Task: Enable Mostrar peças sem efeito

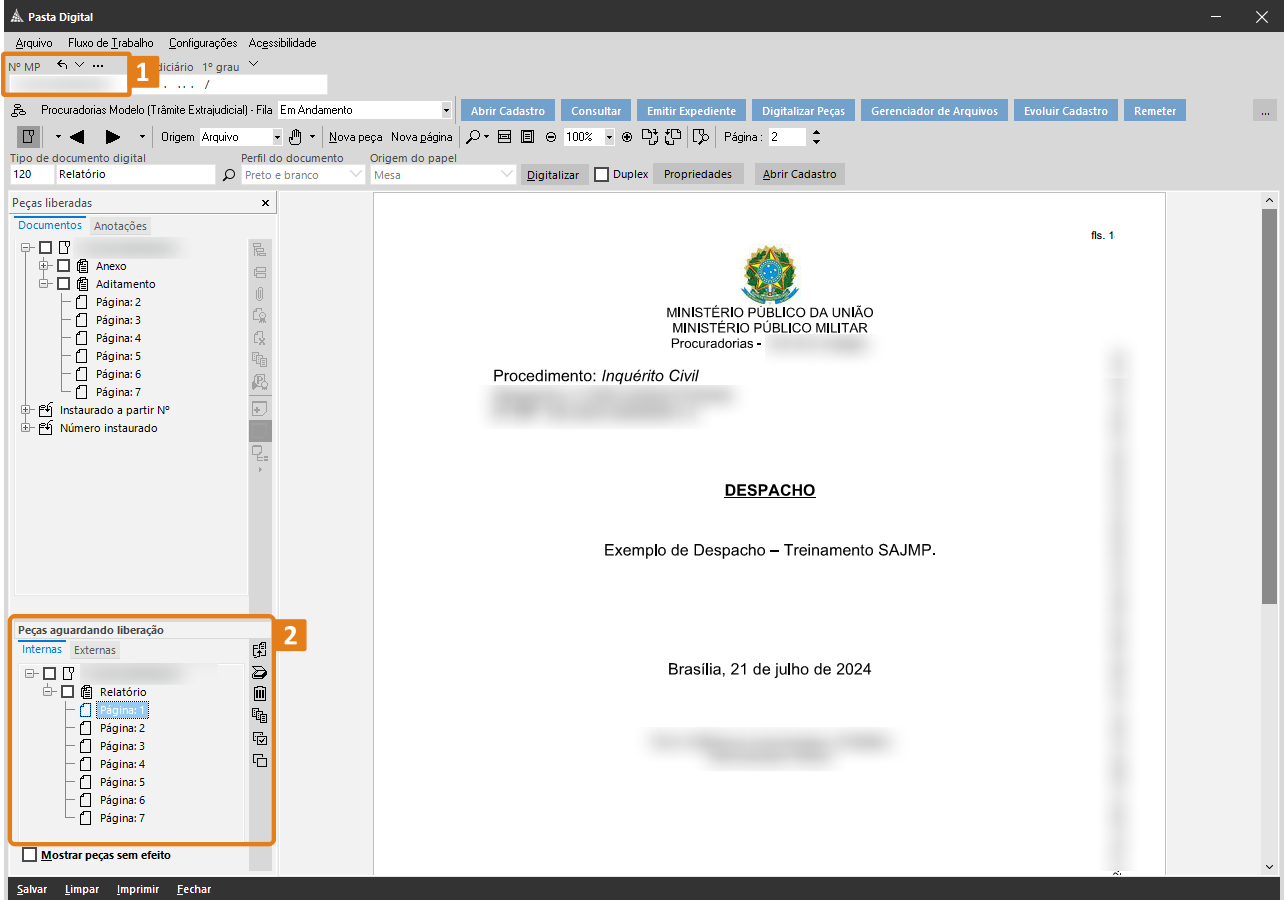Action: pos(29,855)
